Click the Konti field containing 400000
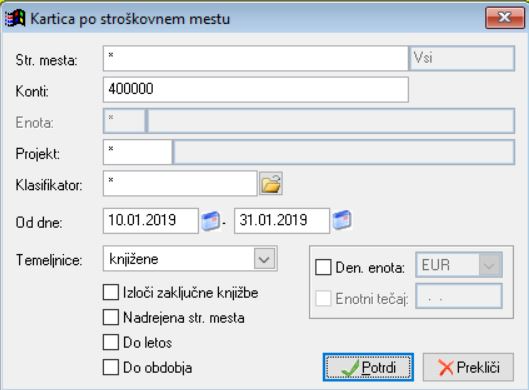 pyautogui.click(x=256, y=89)
